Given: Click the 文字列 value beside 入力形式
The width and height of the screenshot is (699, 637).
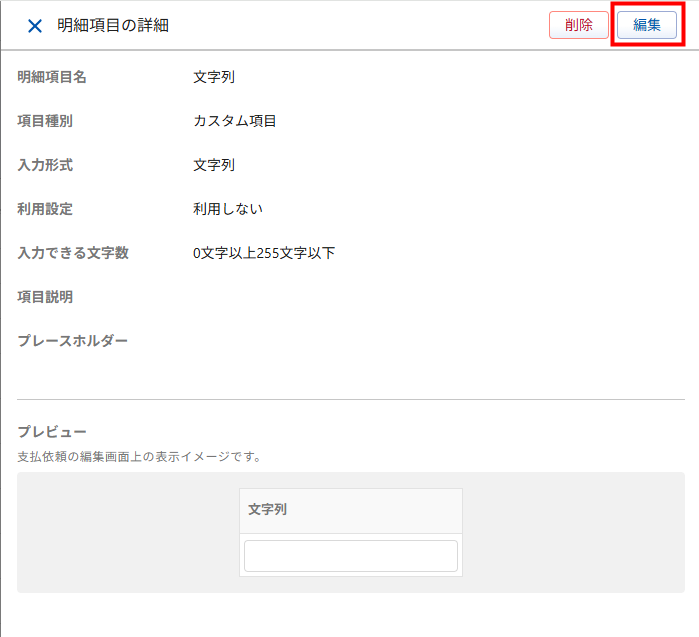Looking at the screenshot, I should point(214,165).
